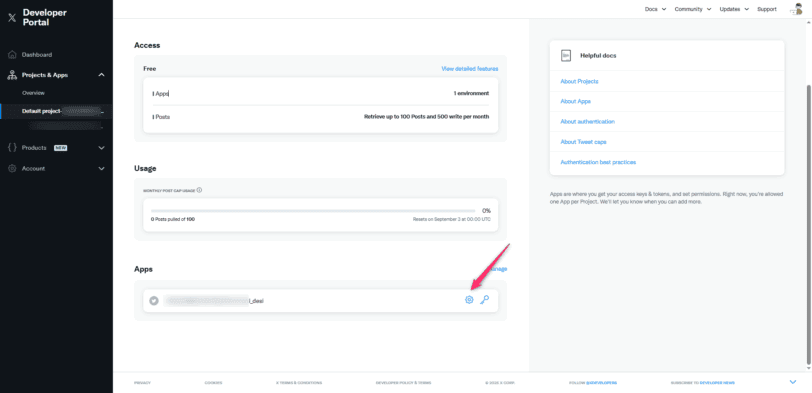The height and width of the screenshot is (393, 812).
Task: Click the Cookies footer link
Action: (x=213, y=383)
